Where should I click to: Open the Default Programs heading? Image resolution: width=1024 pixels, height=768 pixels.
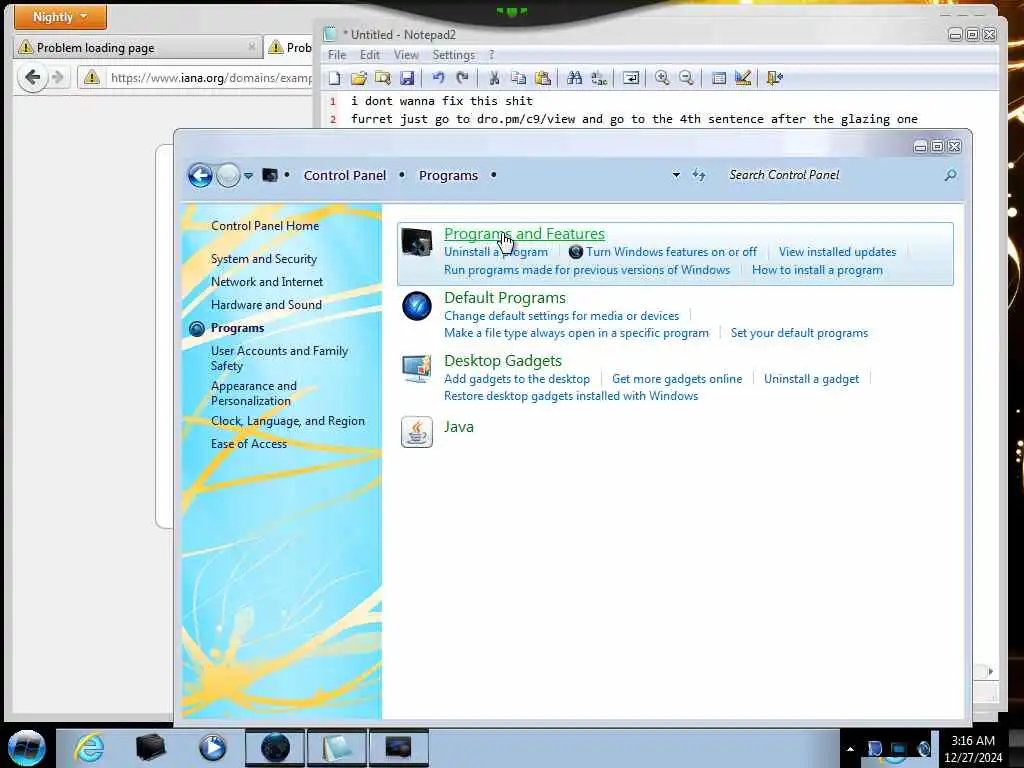click(x=505, y=298)
